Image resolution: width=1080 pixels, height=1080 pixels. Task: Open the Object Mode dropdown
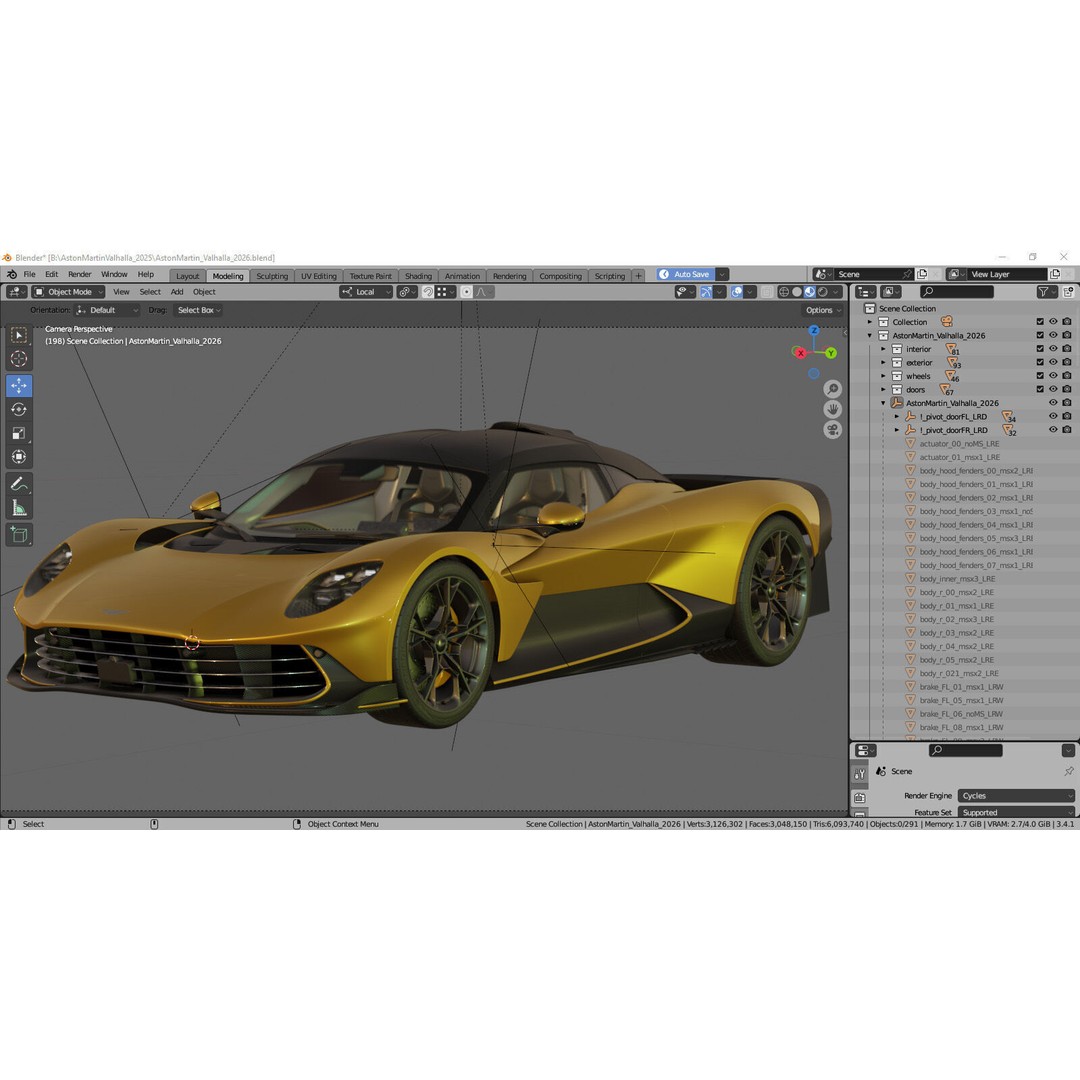point(69,292)
